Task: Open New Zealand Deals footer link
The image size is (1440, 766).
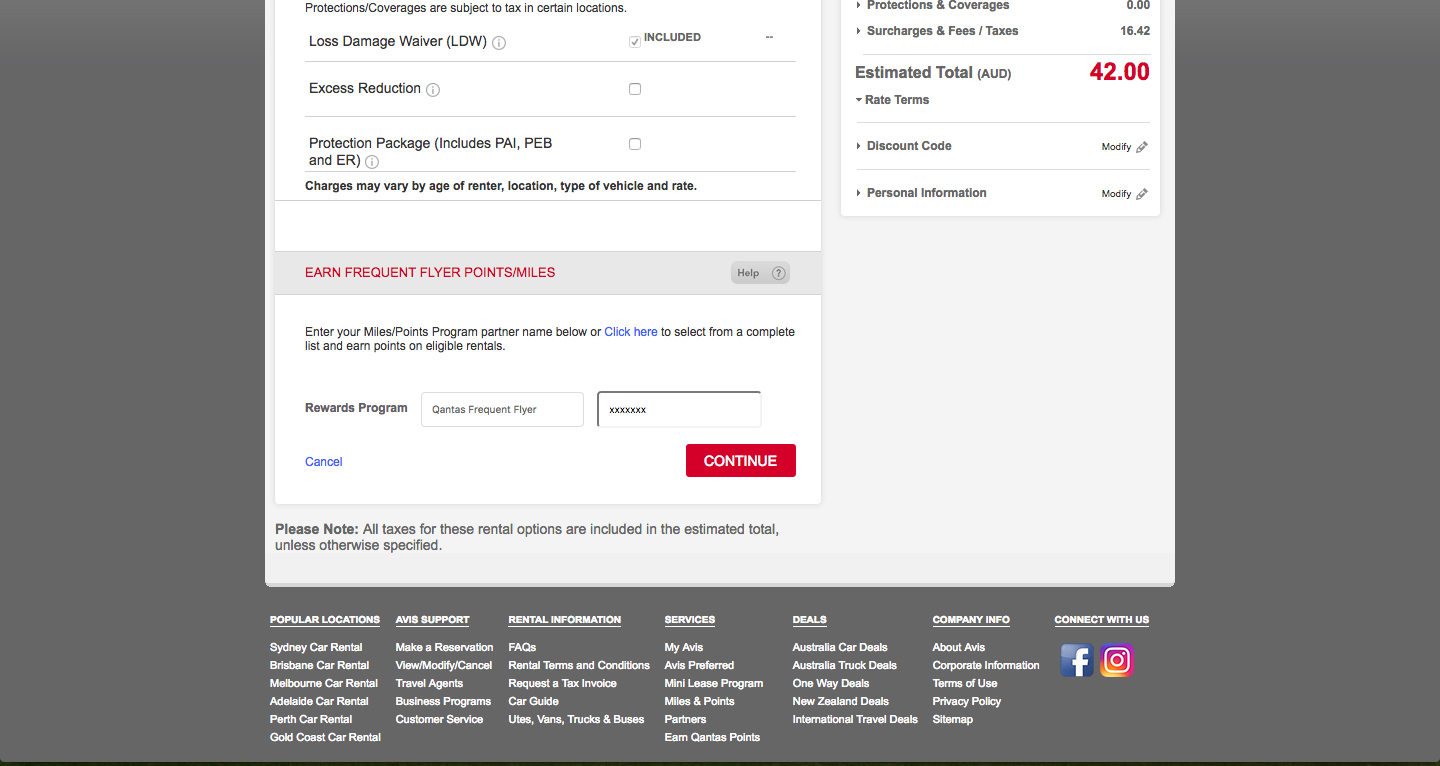Action: pyautogui.click(x=841, y=701)
